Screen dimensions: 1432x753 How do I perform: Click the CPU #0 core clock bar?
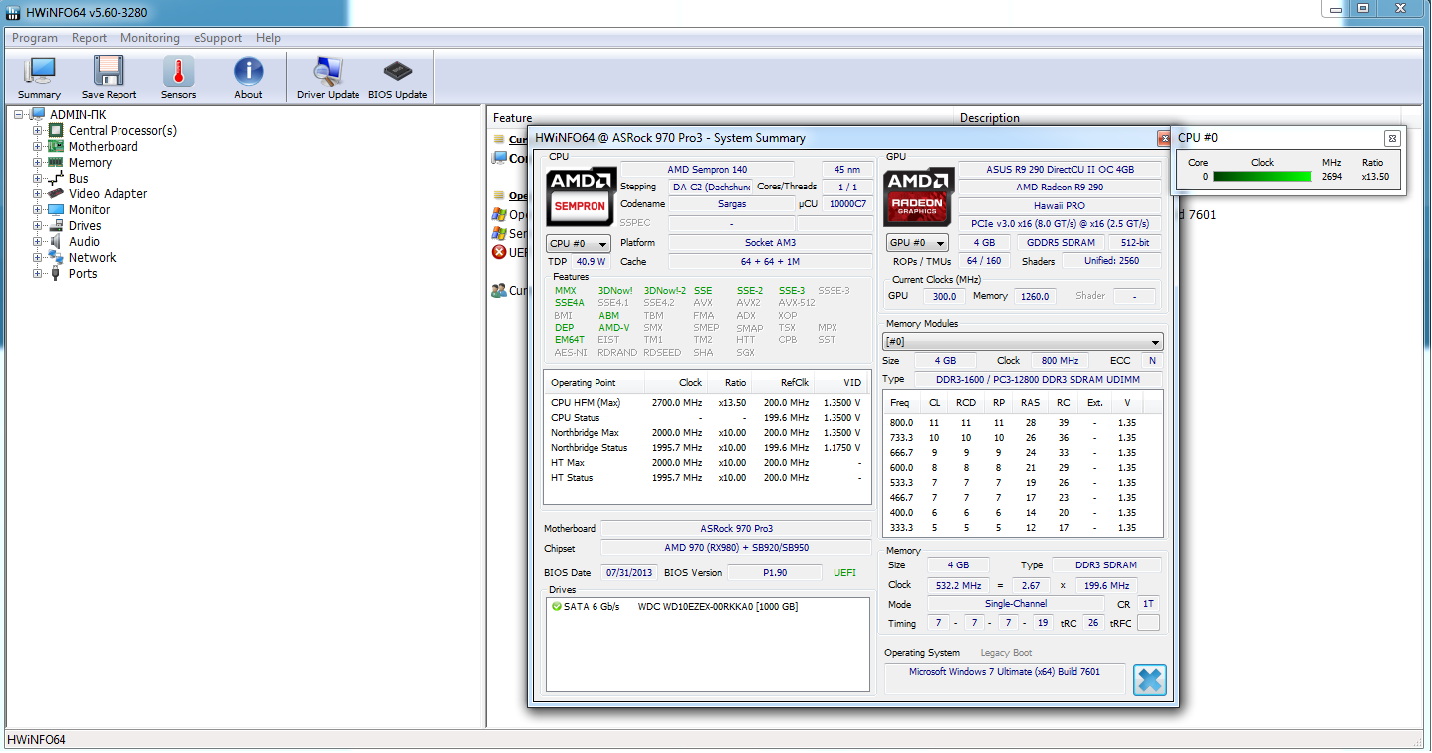click(1262, 177)
